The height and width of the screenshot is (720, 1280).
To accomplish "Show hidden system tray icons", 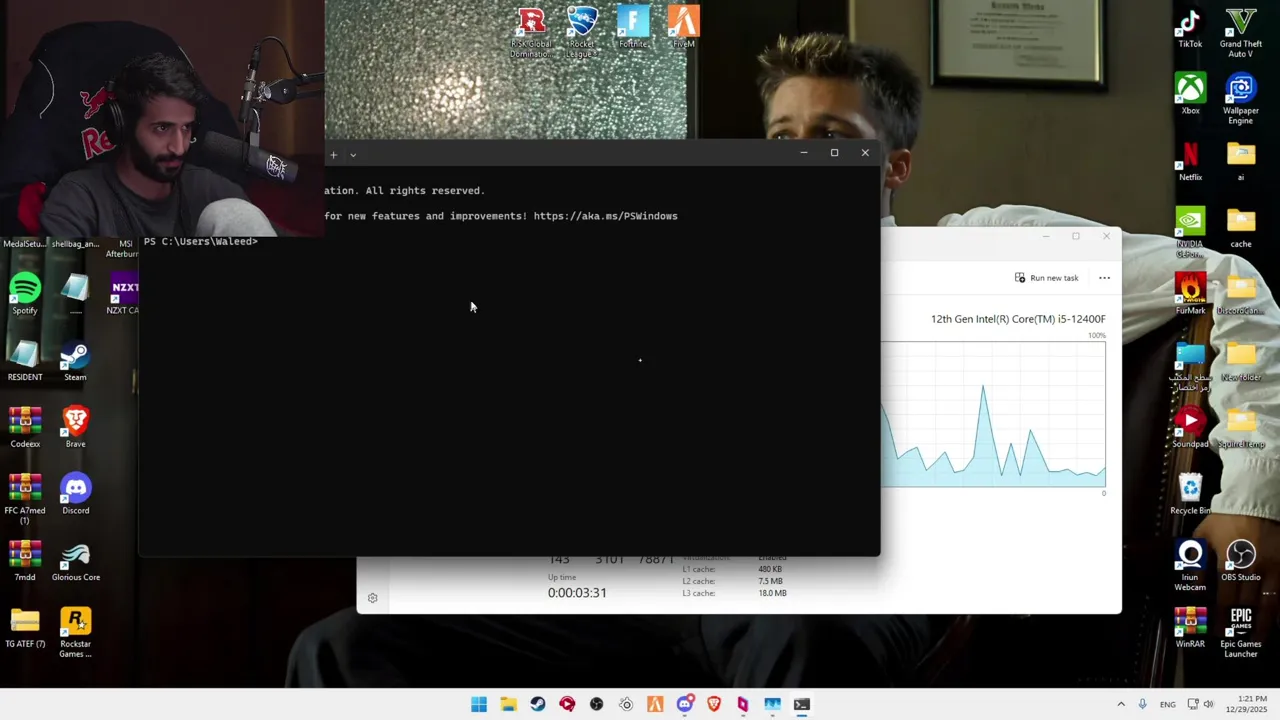I will (1121, 704).
